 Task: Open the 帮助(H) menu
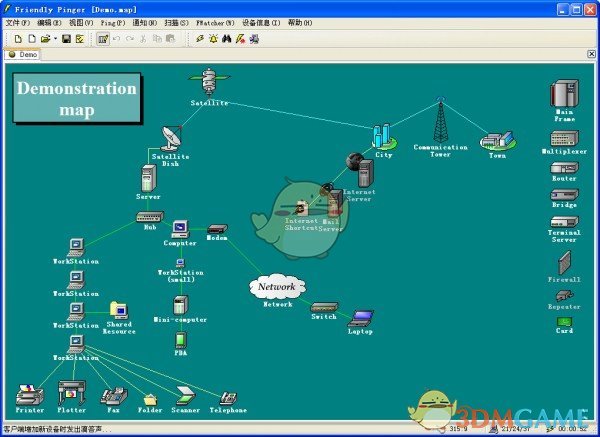(x=300, y=23)
